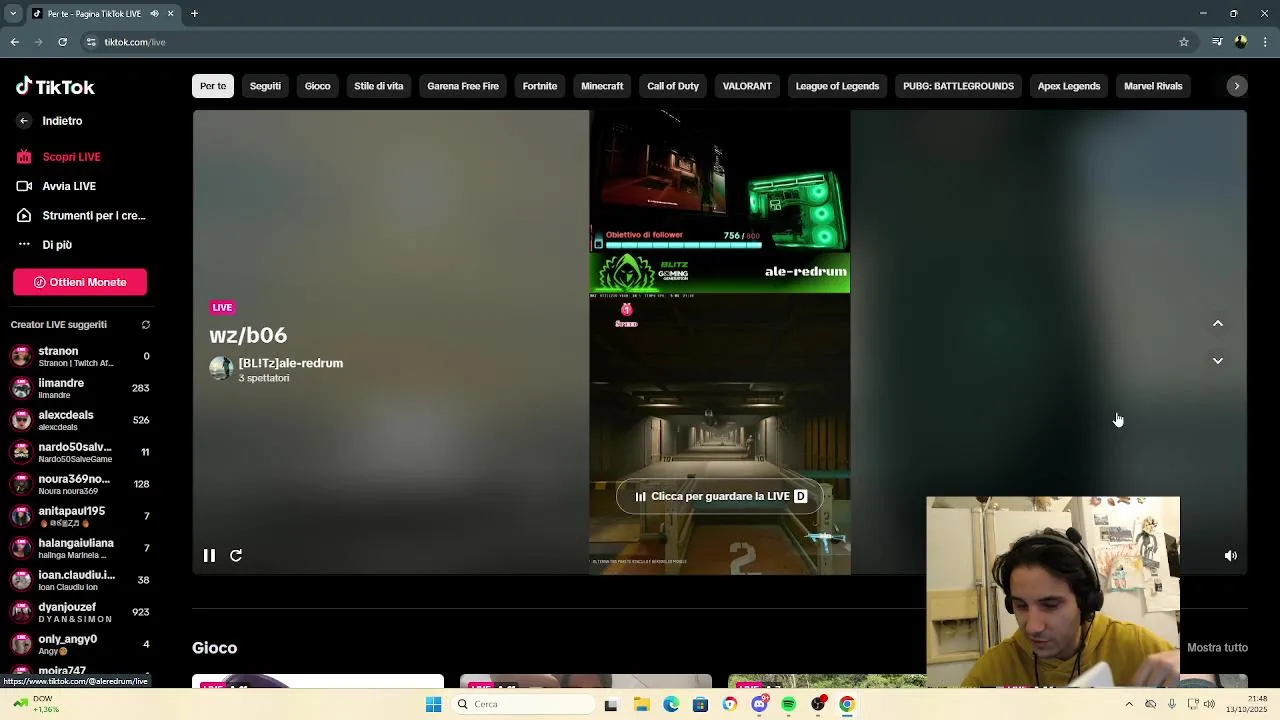
Task: Select the Fortnite category tab
Action: coord(540,86)
